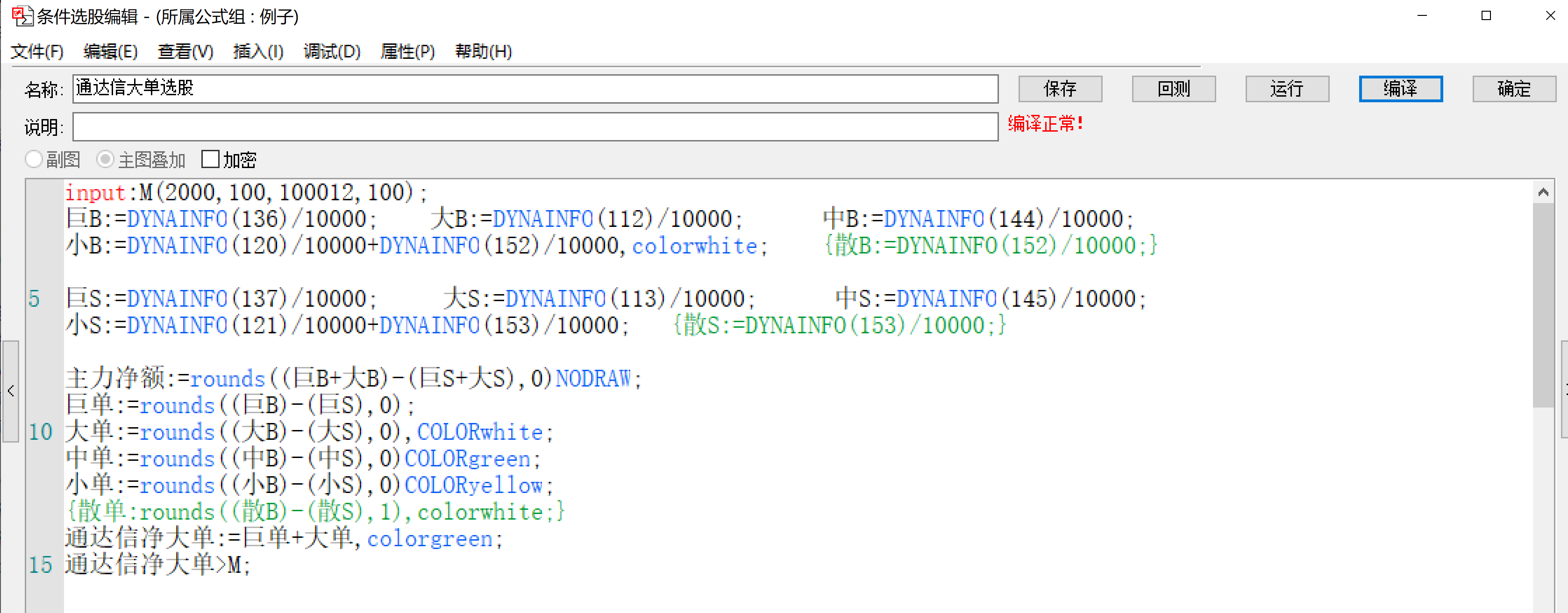
Task: Open the 属性(P) menu
Action: (x=407, y=52)
